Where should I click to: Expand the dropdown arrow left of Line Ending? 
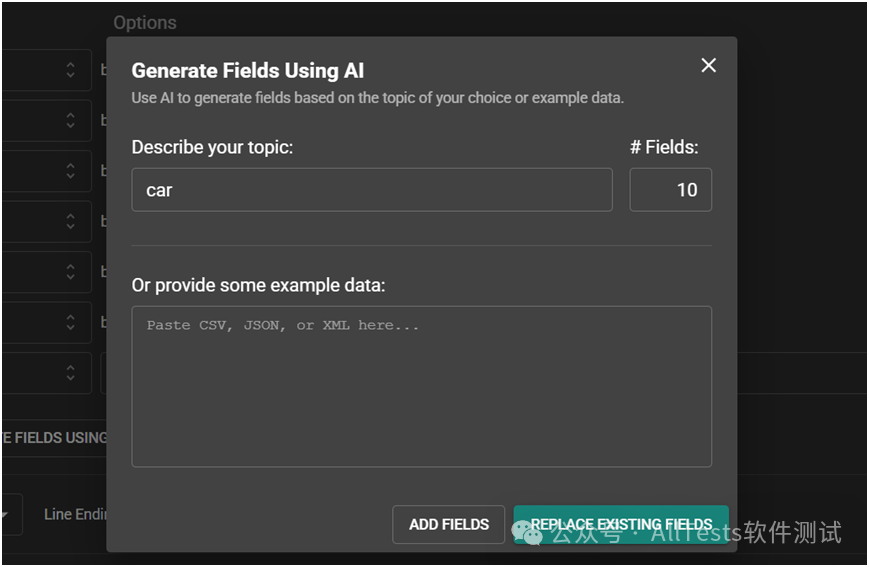(x=5, y=515)
